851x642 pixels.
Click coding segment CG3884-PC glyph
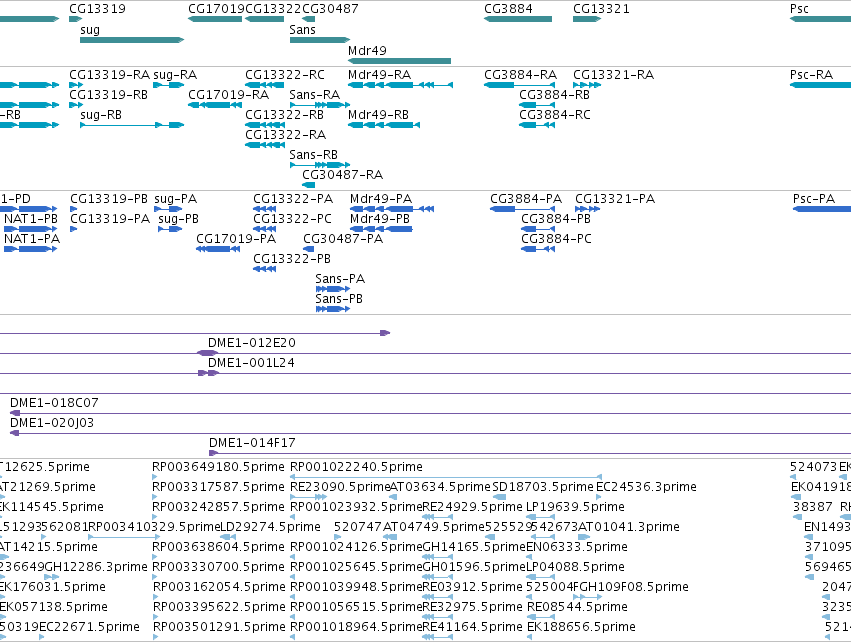click(538, 249)
